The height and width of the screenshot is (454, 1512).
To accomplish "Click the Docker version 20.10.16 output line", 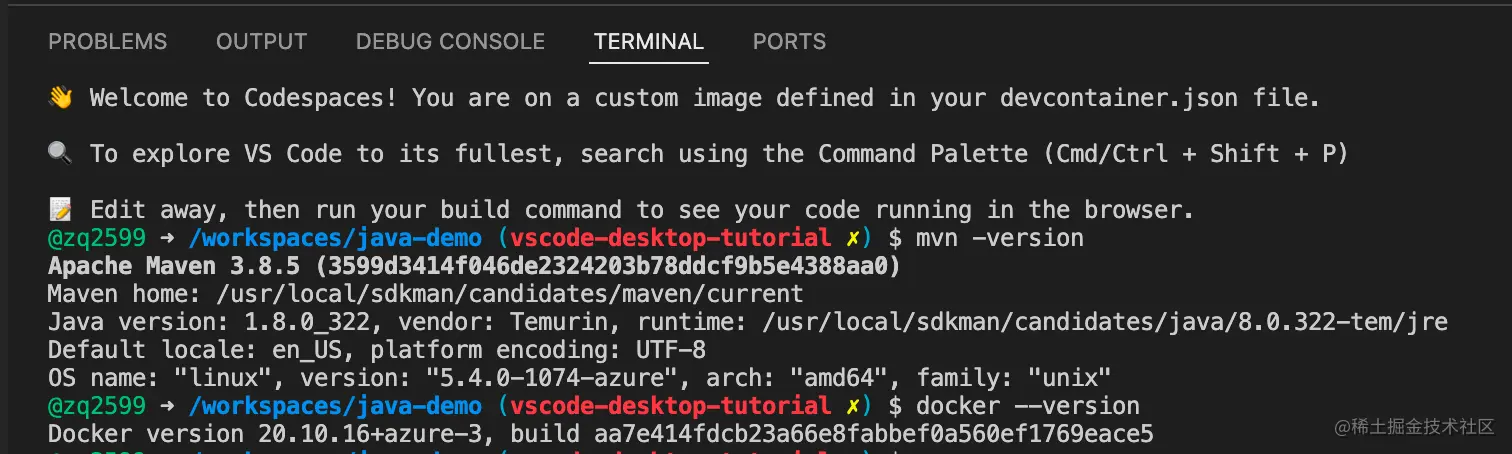I will (x=600, y=434).
